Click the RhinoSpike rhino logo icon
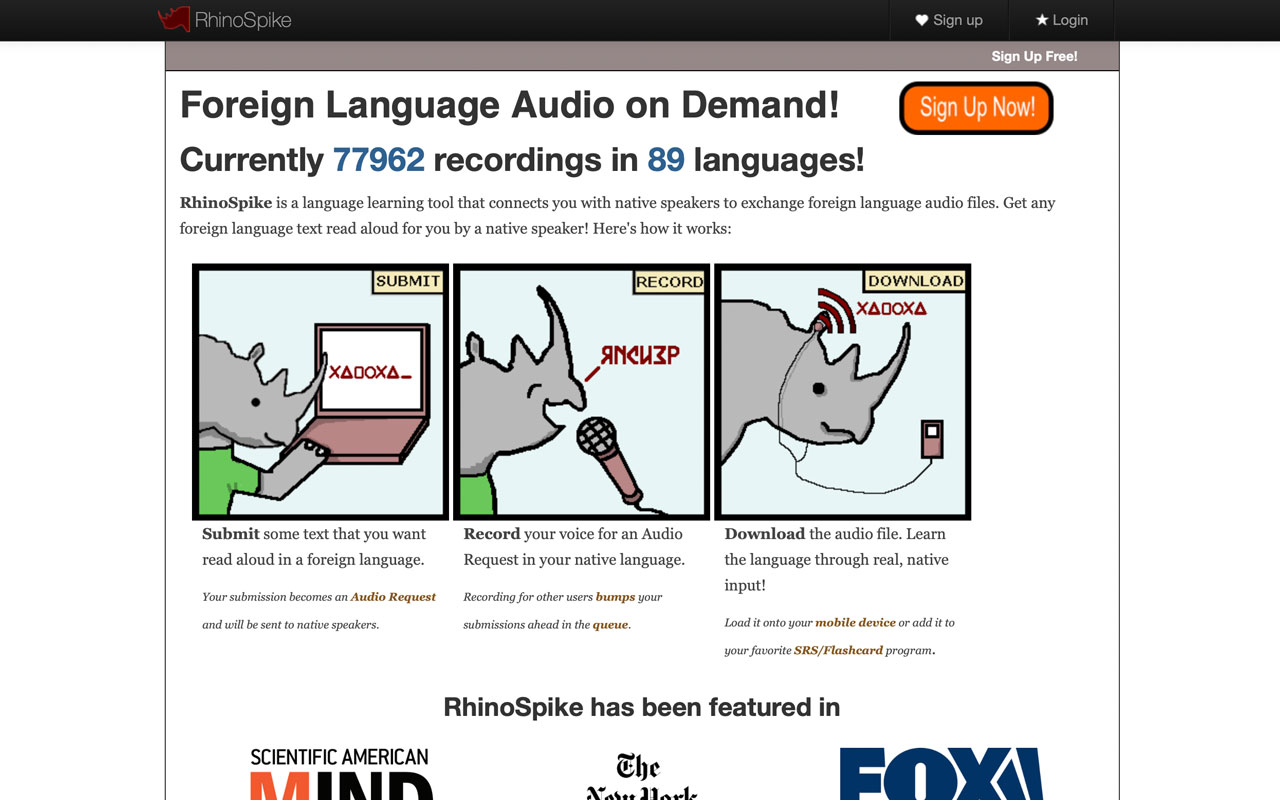 point(174,19)
